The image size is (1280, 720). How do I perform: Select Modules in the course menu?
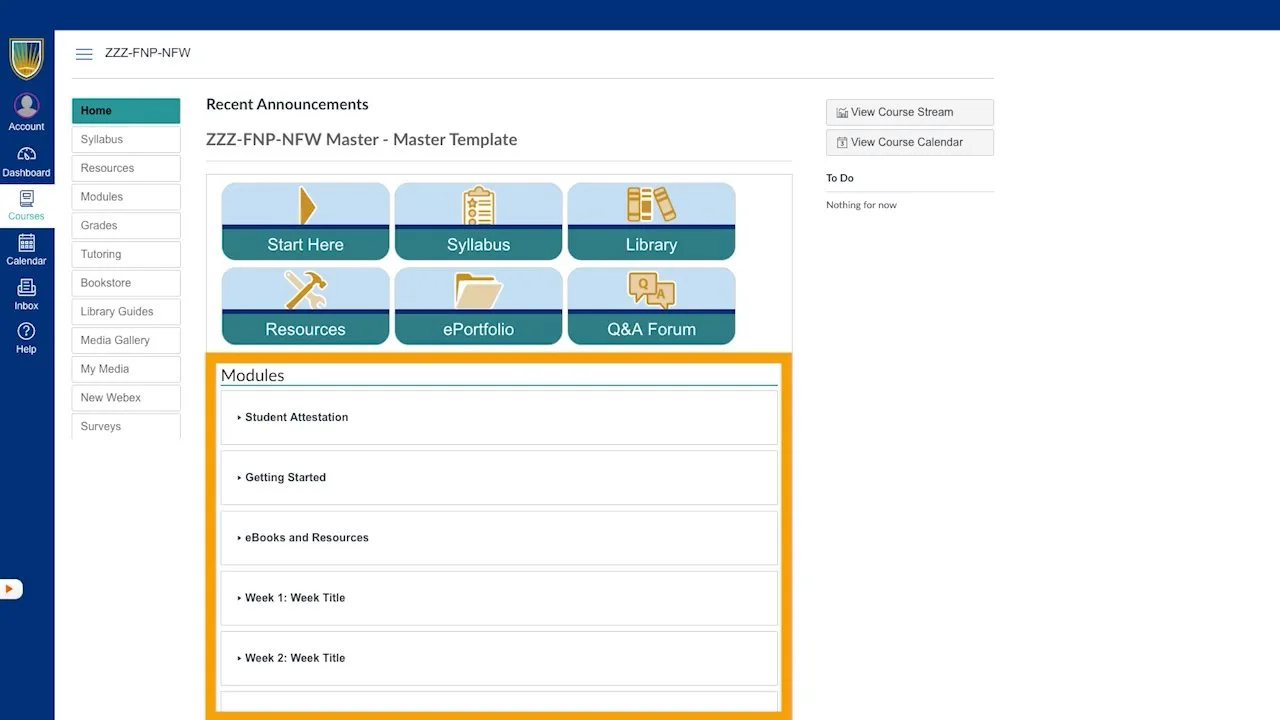click(126, 197)
